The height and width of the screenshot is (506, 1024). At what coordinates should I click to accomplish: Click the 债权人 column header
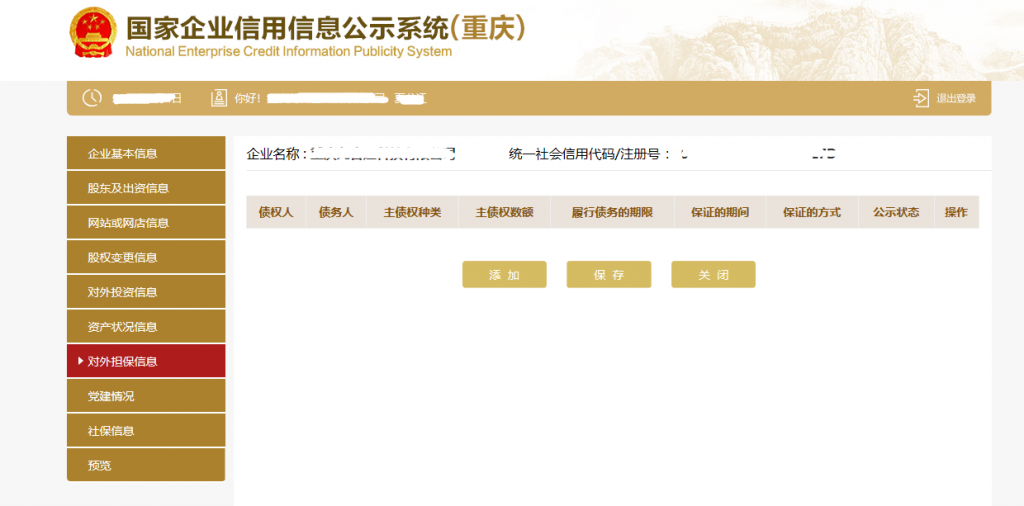[276, 212]
